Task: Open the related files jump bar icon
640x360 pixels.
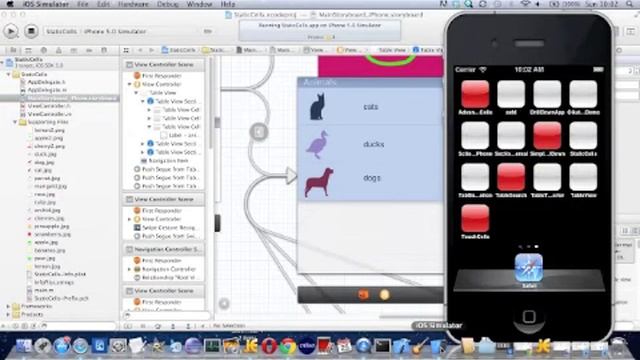Action: click(x=126, y=50)
